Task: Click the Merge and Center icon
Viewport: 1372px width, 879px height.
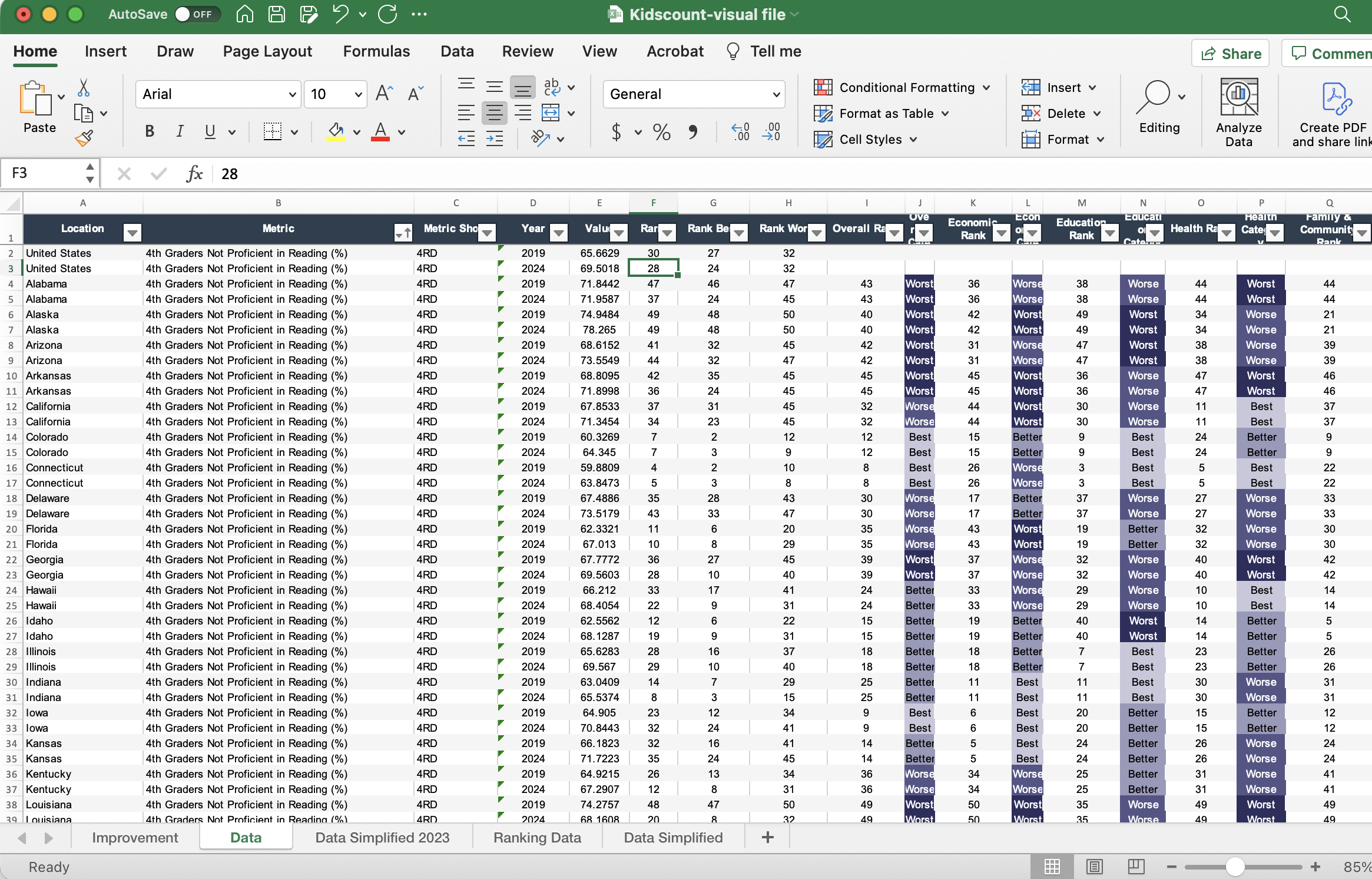Action: 550,113
